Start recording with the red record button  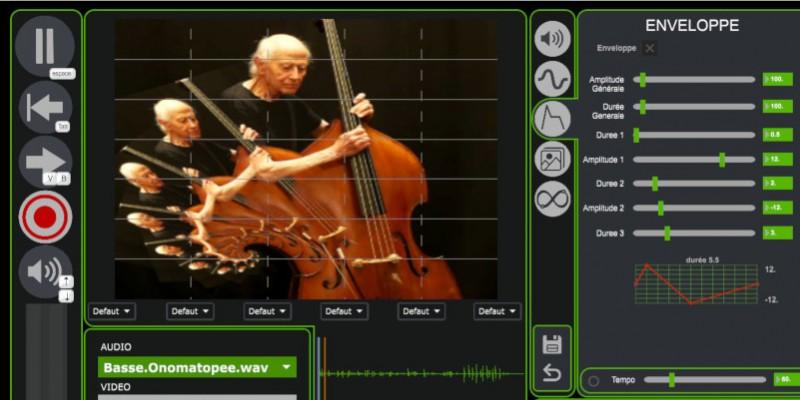(45, 216)
